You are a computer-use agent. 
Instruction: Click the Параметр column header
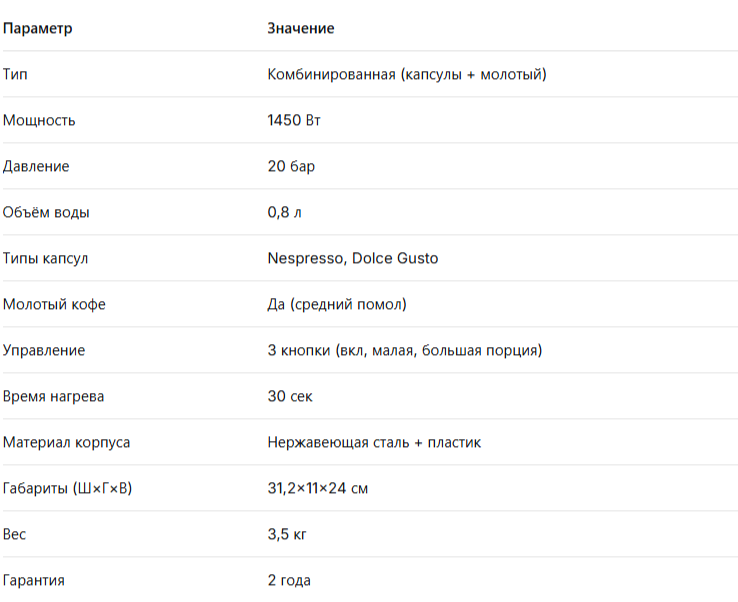(x=38, y=28)
